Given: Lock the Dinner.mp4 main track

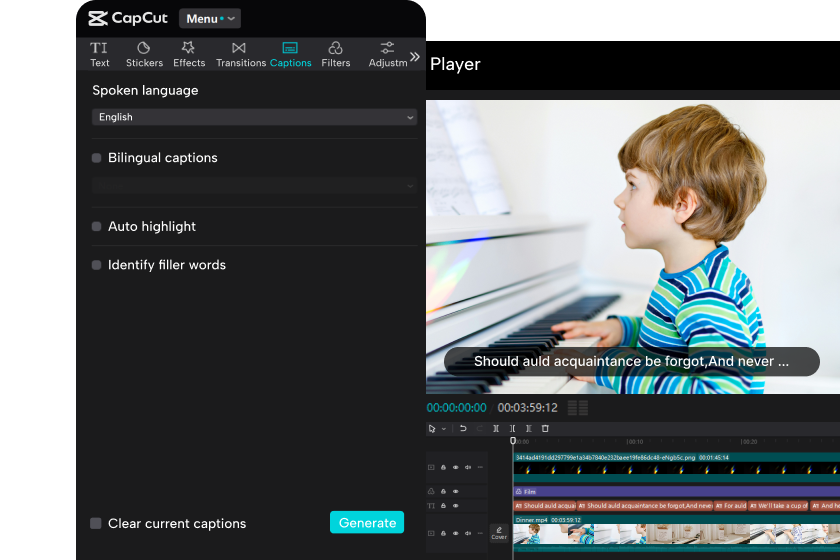Looking at the screenshot, I should click(444, 533).
